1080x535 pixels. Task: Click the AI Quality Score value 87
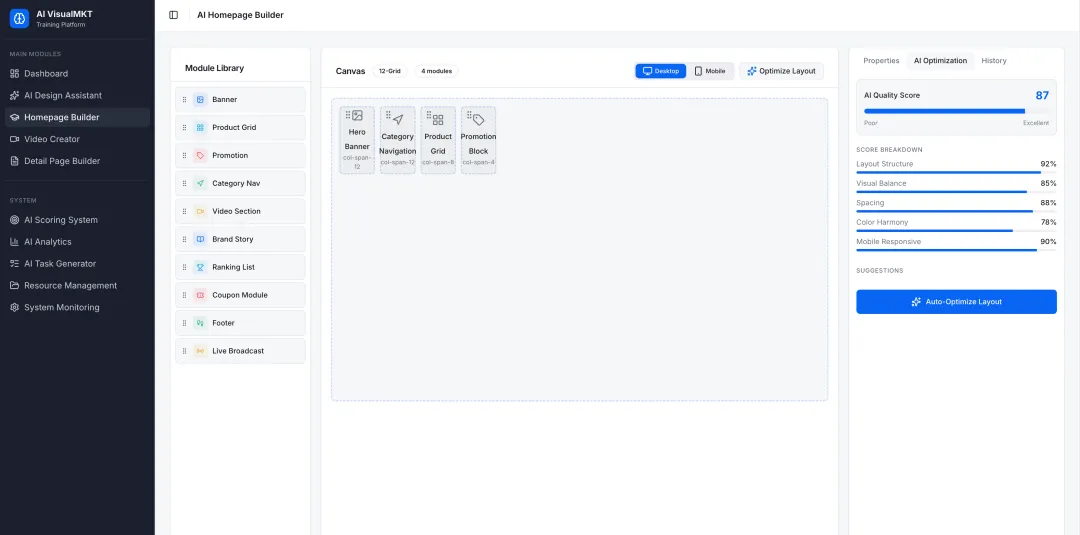point(1042,96)
